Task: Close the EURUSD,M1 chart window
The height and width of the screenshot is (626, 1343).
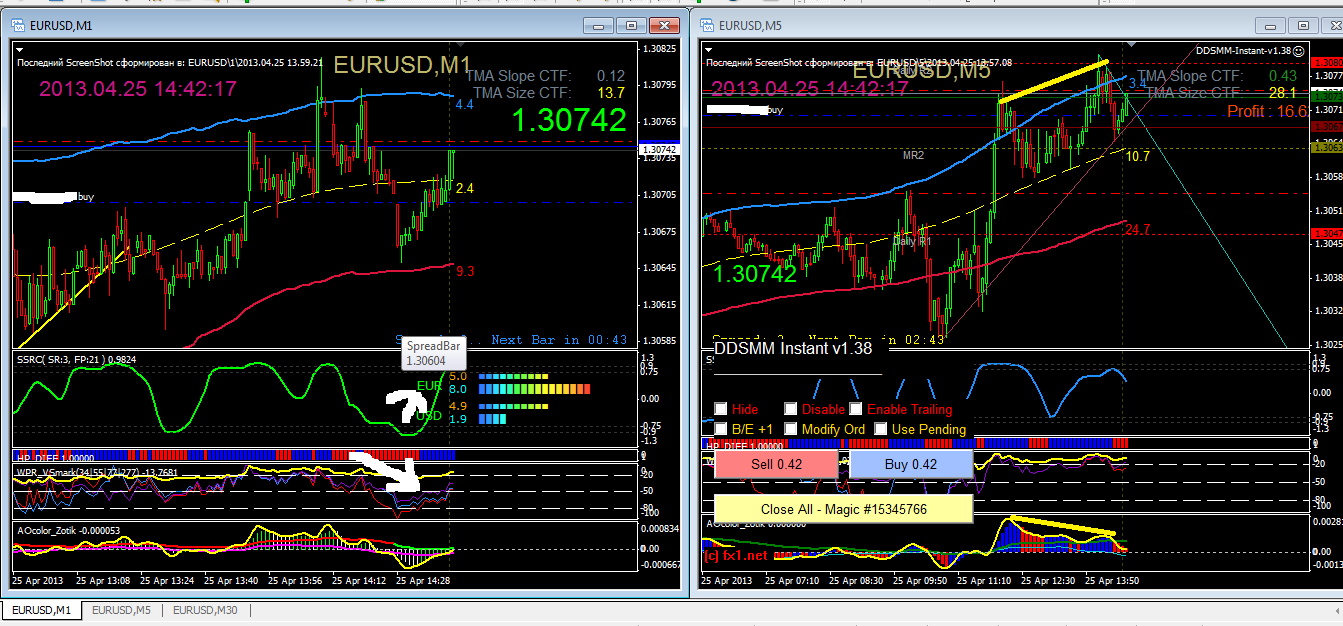Action: 663,26
